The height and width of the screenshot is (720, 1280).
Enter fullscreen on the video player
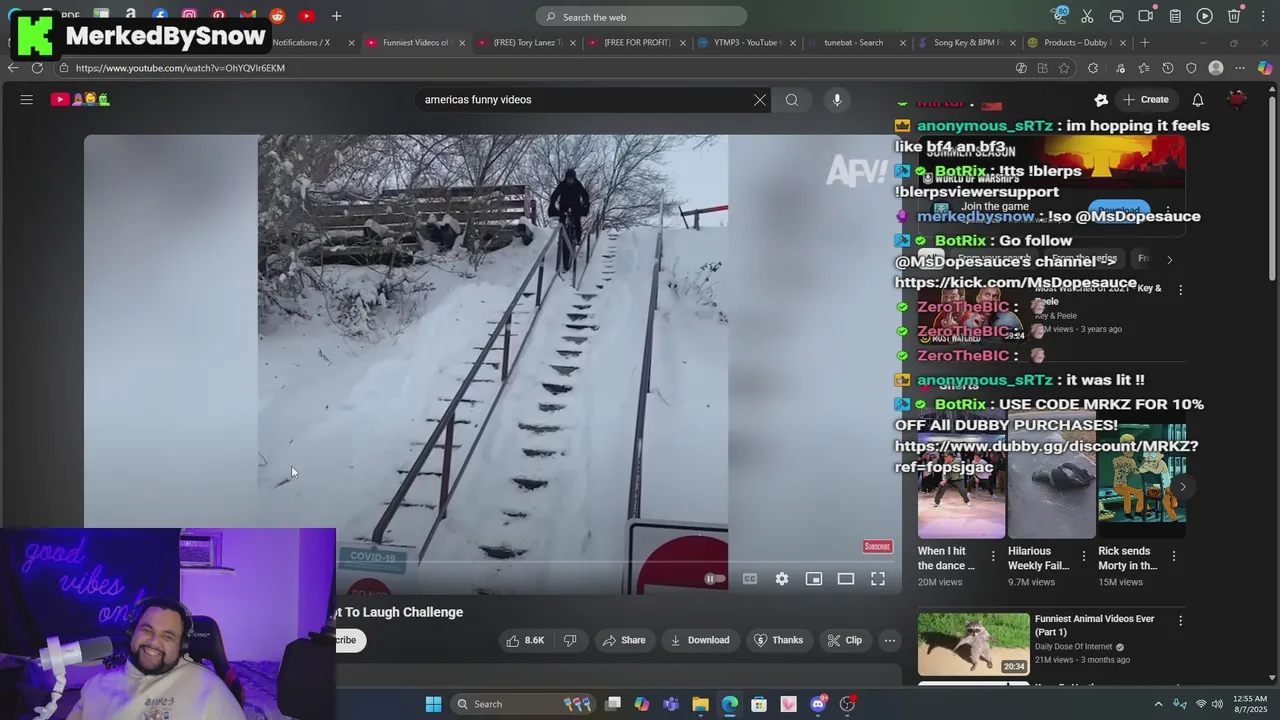coord(878,579)
